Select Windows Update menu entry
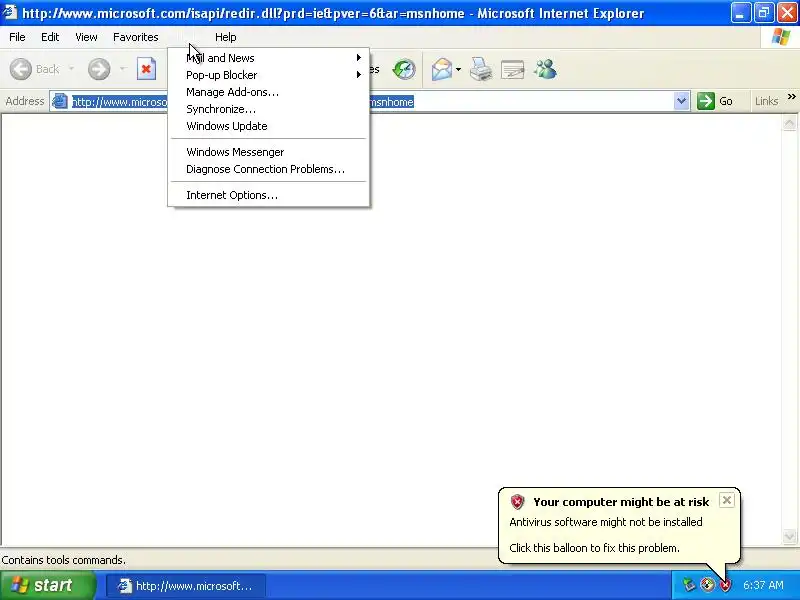 (x=268, y=126)
